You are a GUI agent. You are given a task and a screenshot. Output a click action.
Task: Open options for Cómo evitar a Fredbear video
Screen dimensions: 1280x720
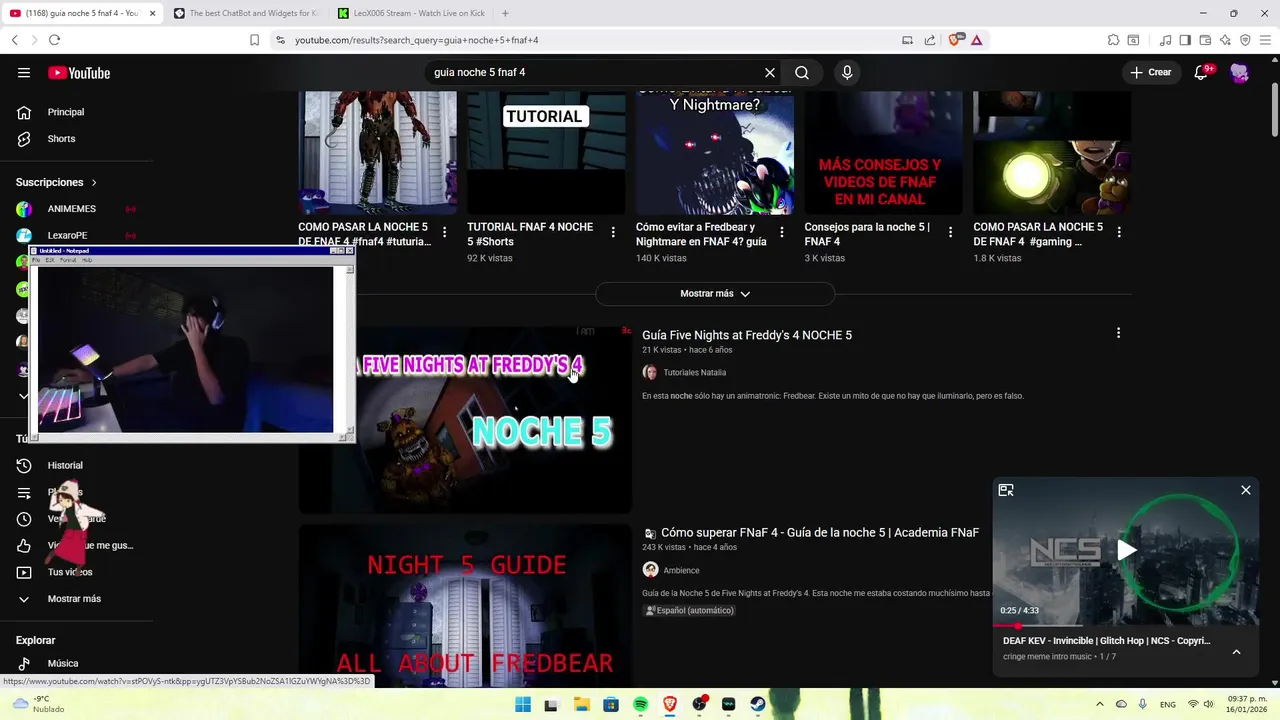pos(782,232)
